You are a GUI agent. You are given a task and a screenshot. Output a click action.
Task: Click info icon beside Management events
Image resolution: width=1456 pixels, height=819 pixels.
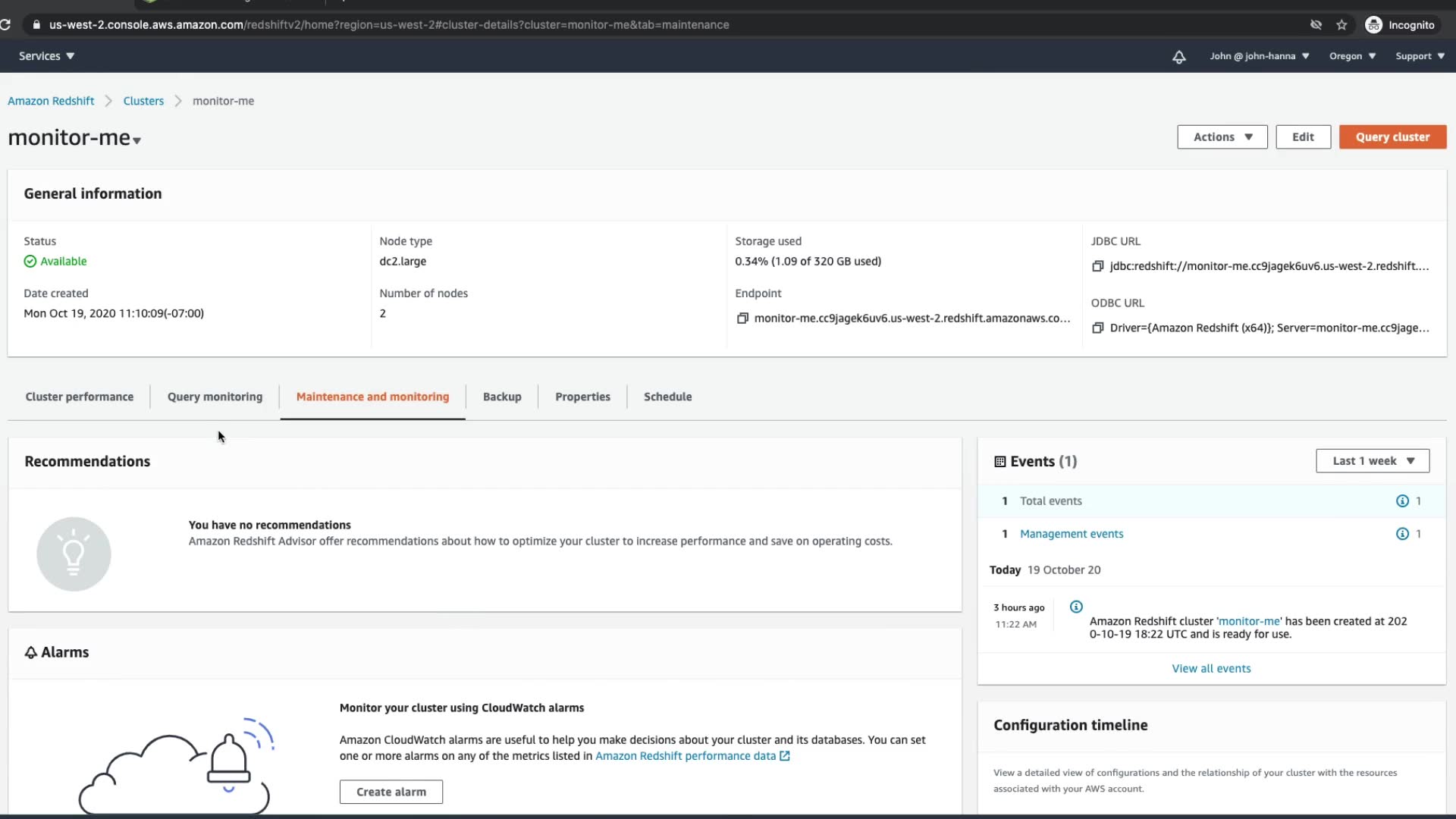pyautogui.click(x=1402, y=534)
